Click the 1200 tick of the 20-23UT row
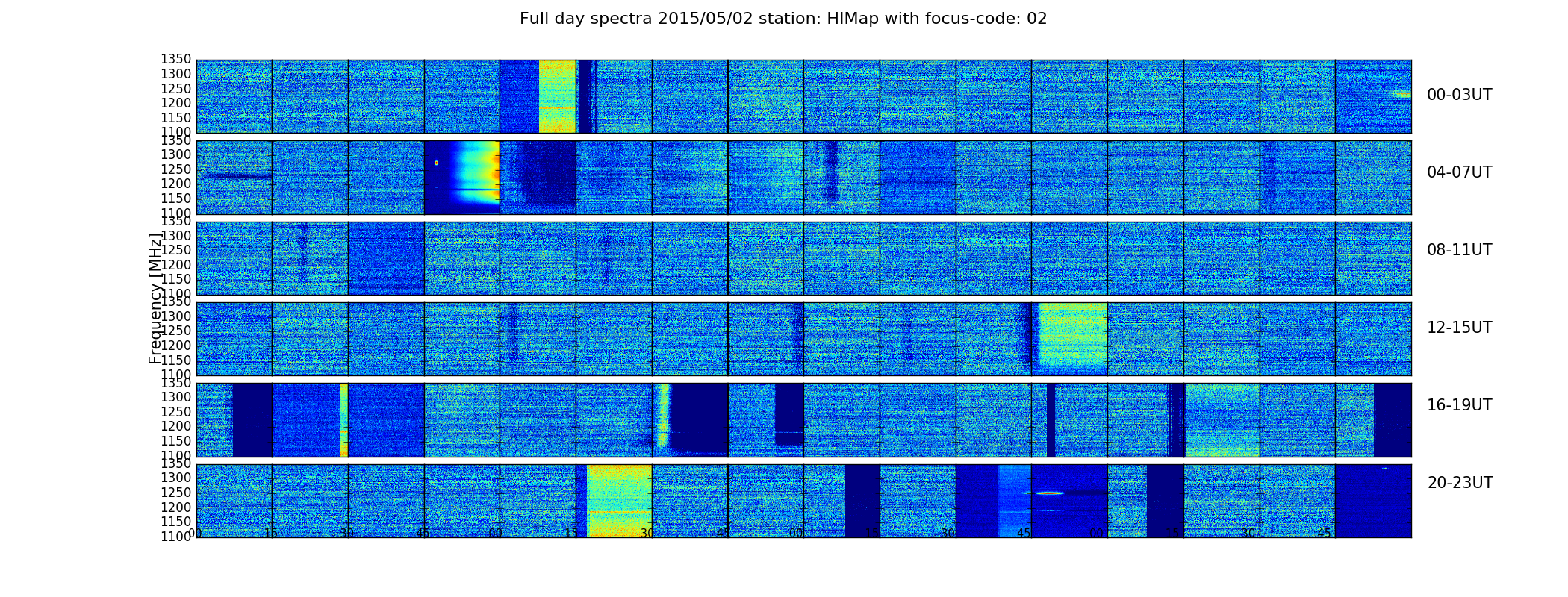The image size is (1568, 597). click(176, 507)
